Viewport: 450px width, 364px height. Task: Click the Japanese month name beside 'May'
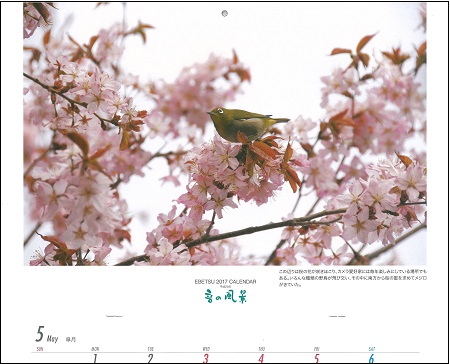coord(71,340)
